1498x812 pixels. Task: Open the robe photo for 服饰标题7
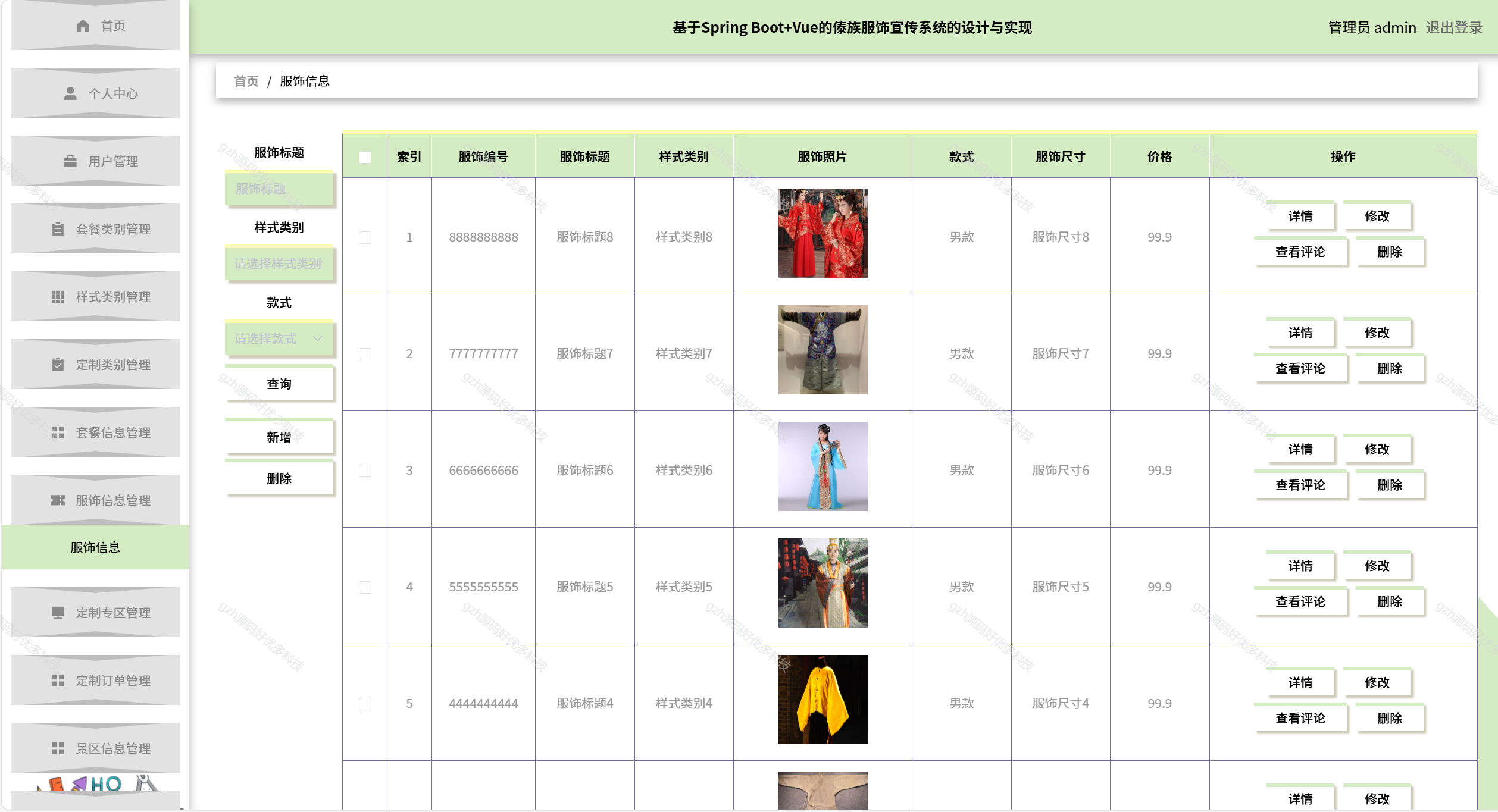[x=823, y=350]
